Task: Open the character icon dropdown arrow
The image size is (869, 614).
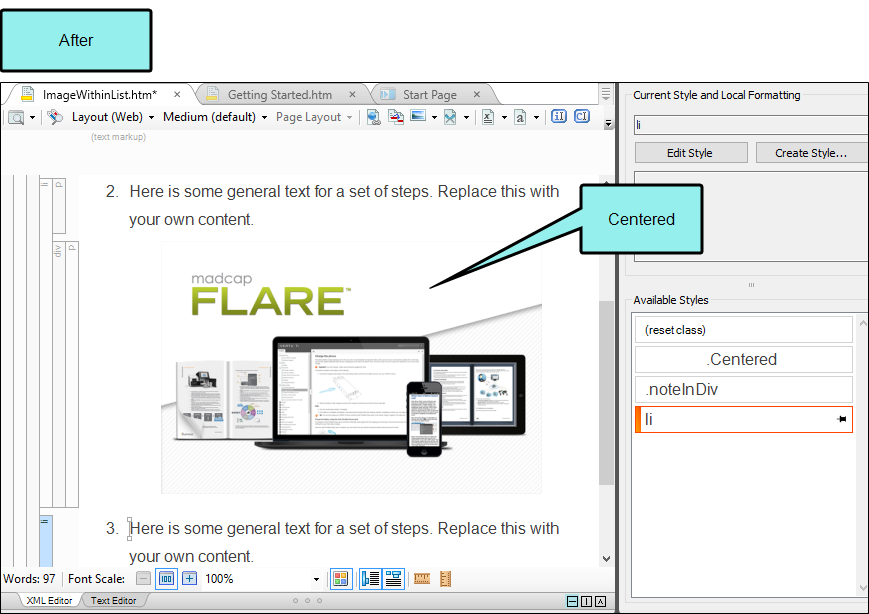Action: pos(536,117)
